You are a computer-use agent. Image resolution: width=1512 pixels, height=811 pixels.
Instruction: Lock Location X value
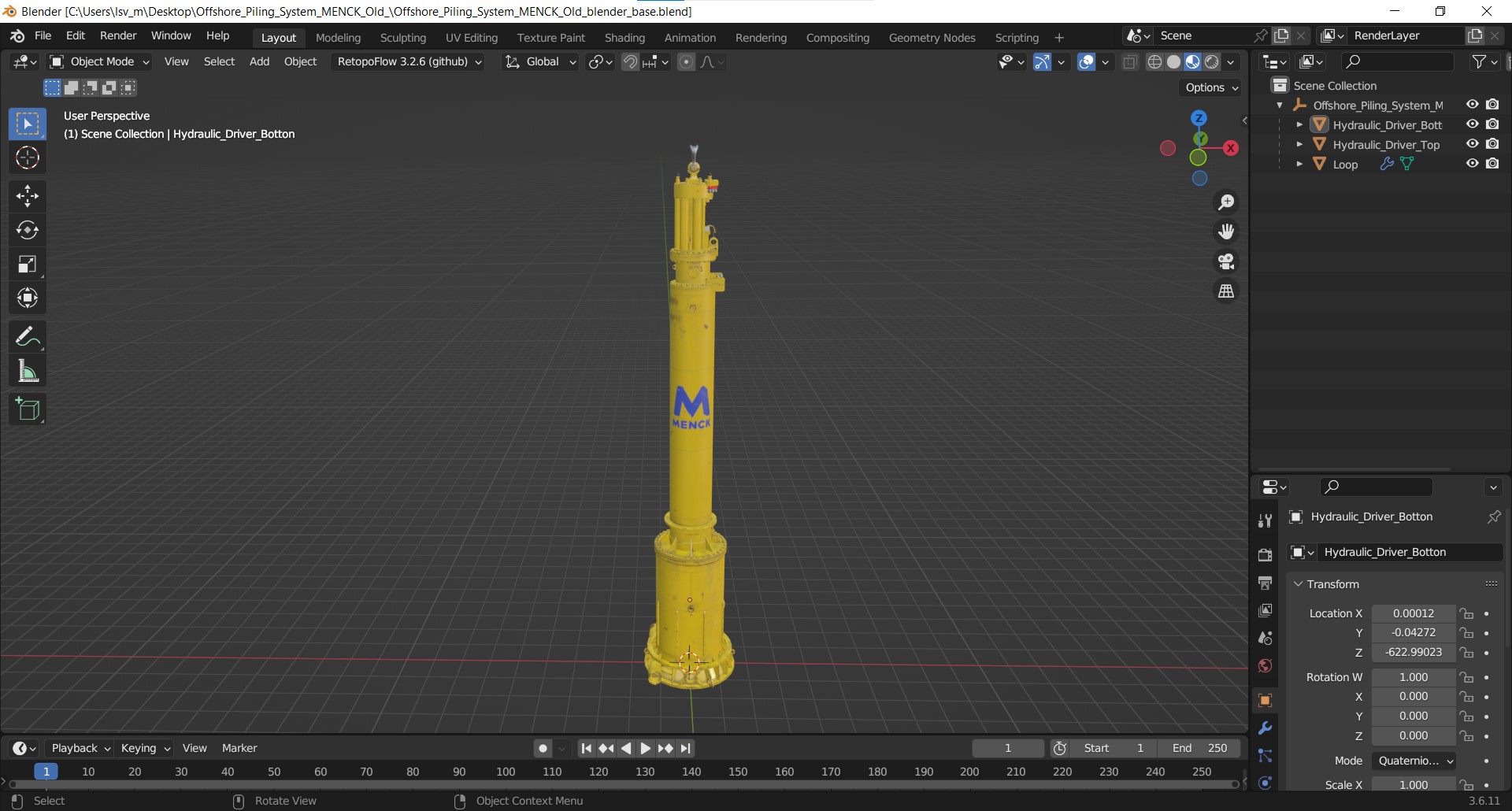click(x=1466, y=613)
